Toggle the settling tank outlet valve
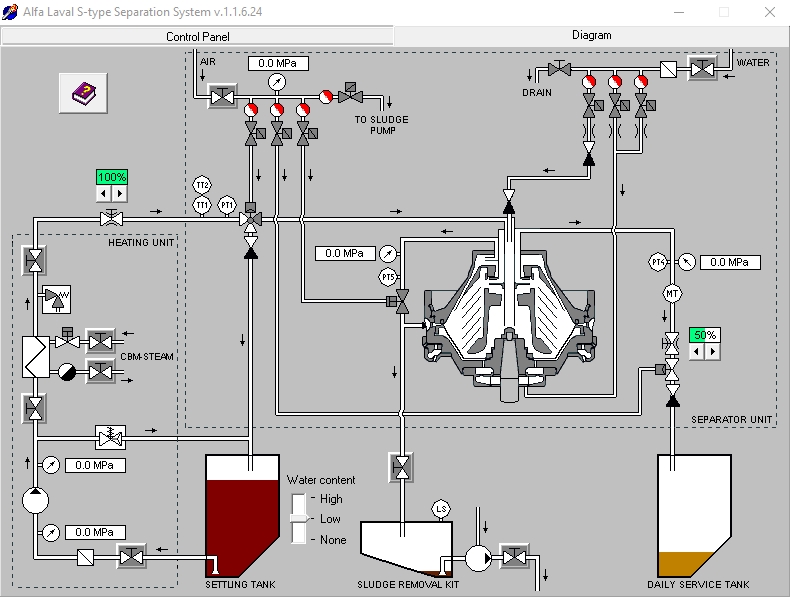Screen dimensions: 790x597 [131, 557]
